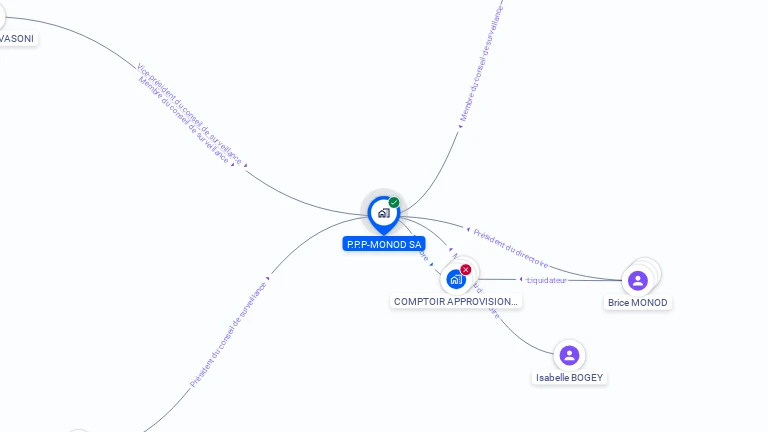Viewport: 768px width, 432px height.
Task: Click the Vice-président du conseil de surveillance label
Action: pyautogui.click(x=189, y=114)
